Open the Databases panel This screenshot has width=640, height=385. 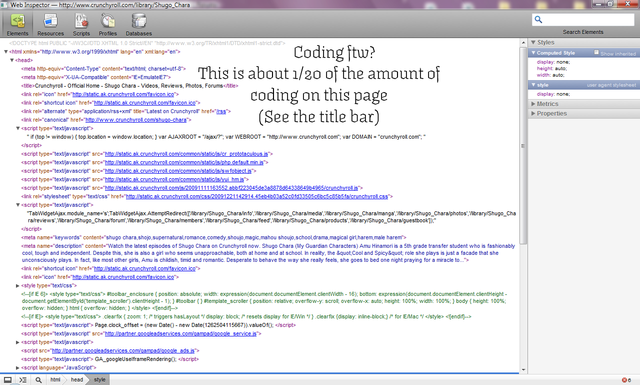click(x=139, y=24)
